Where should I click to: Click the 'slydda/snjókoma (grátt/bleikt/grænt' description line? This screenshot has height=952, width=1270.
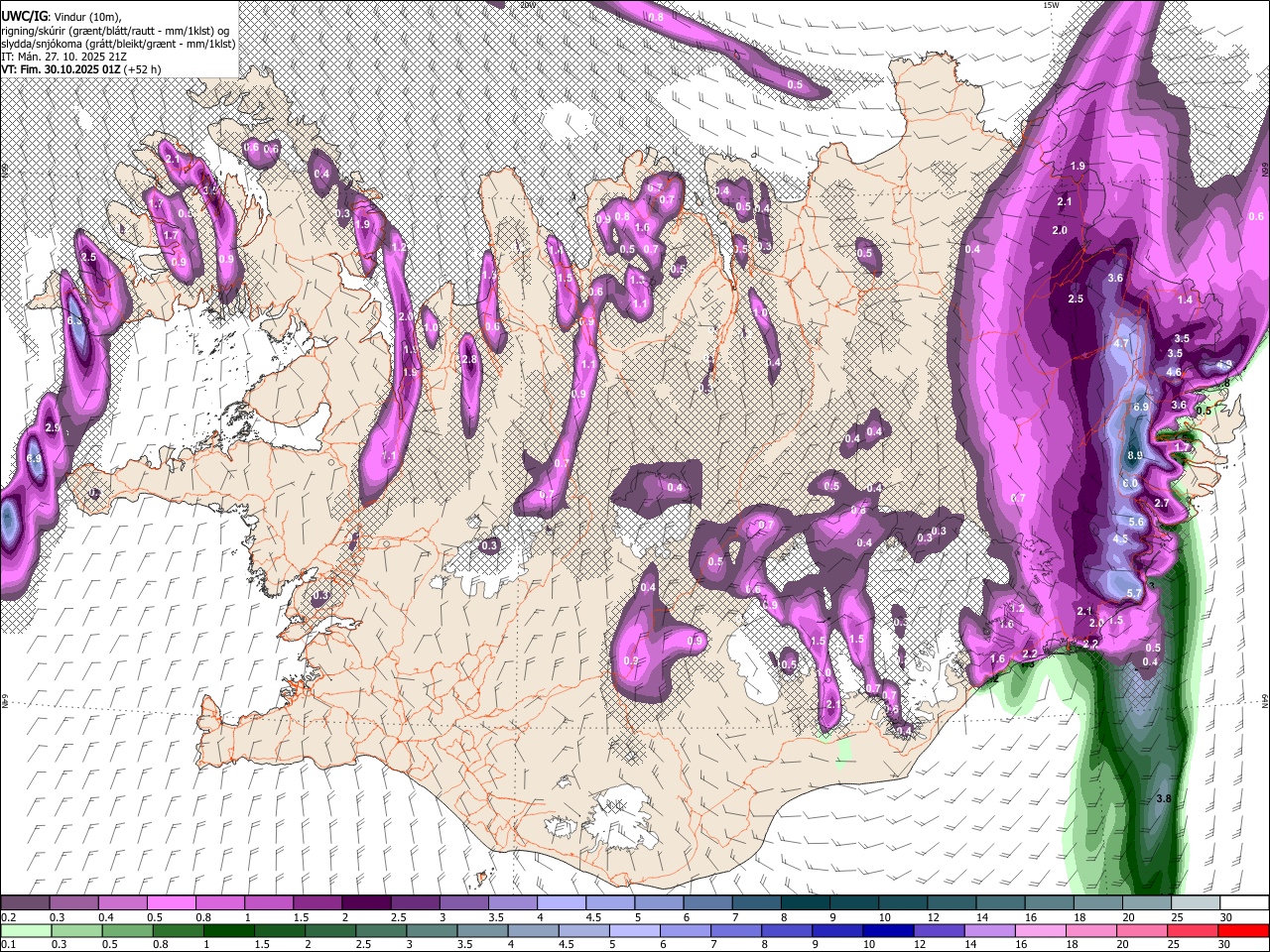pos(89,44)
